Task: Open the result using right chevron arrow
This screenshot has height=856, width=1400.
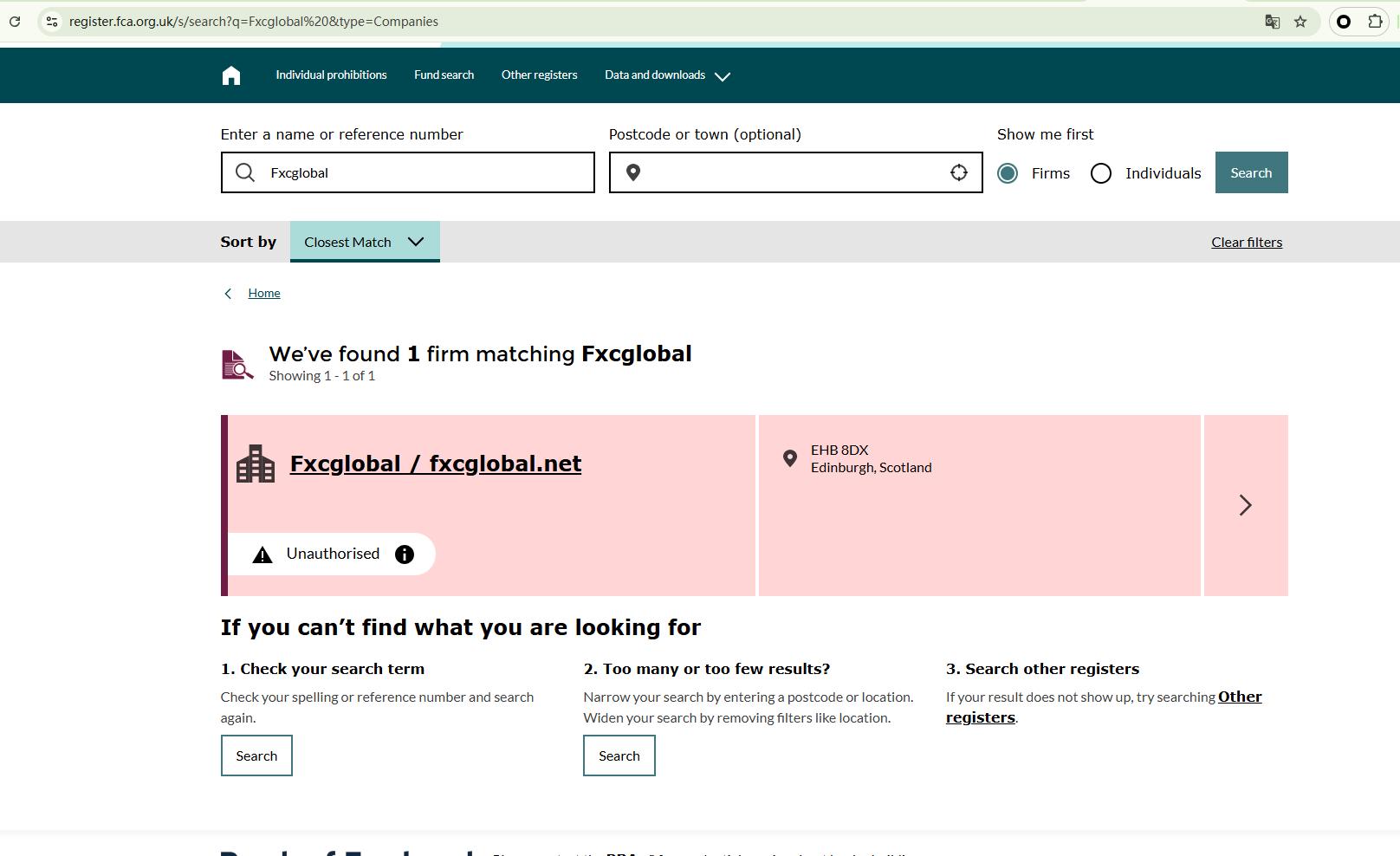Action: point(1246,505)
